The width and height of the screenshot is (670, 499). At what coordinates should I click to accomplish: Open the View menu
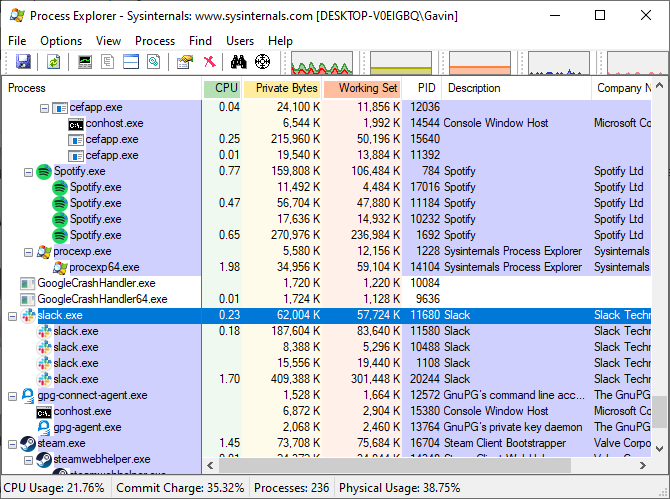108,41
